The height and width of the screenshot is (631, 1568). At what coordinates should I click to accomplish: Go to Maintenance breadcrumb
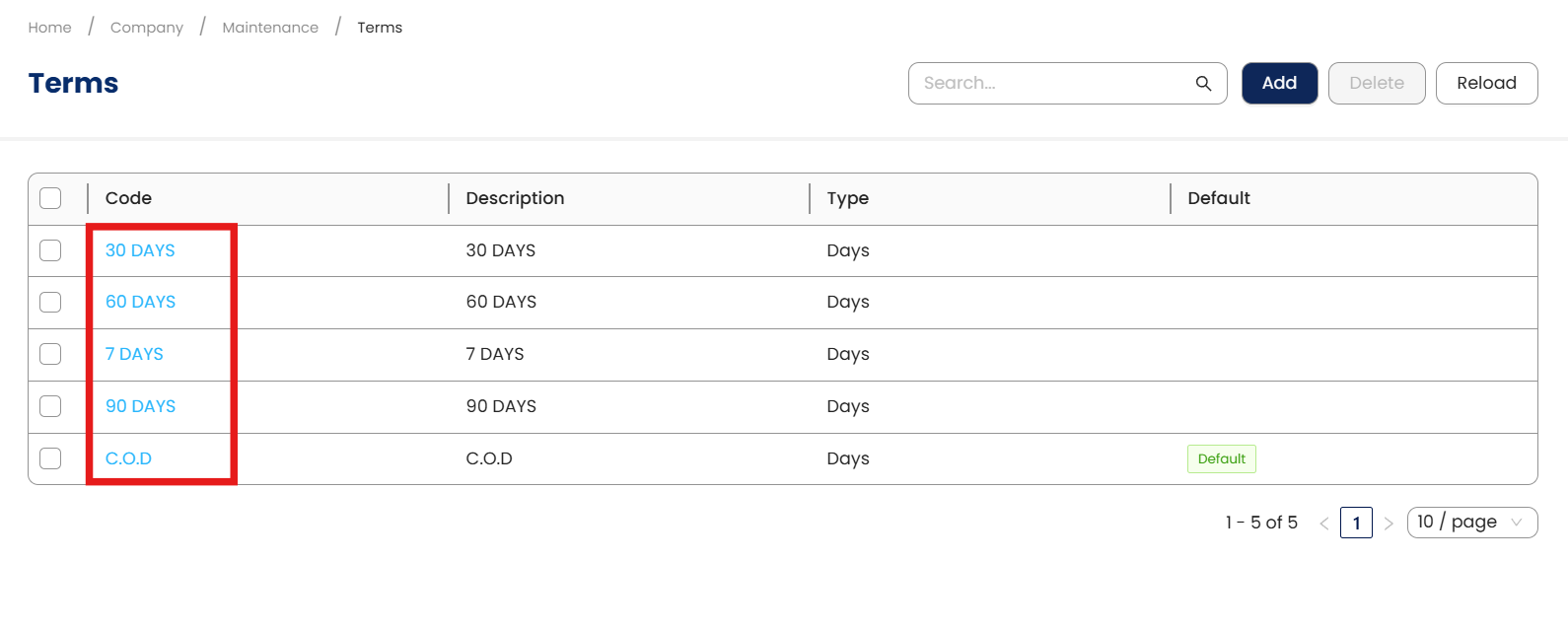(x=270, y=28)
